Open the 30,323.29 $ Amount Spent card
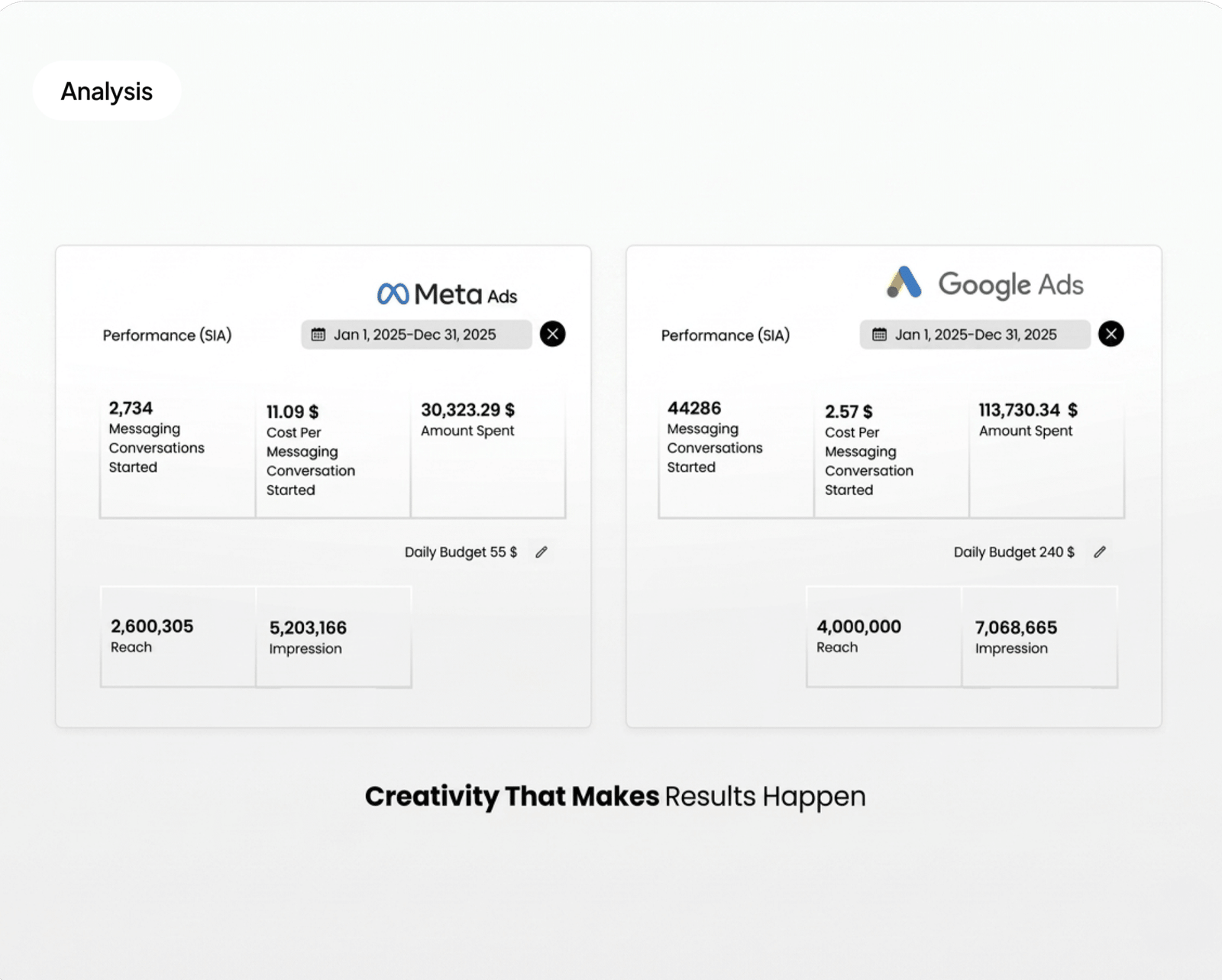The image size is (1222, 980). (488, 451)
